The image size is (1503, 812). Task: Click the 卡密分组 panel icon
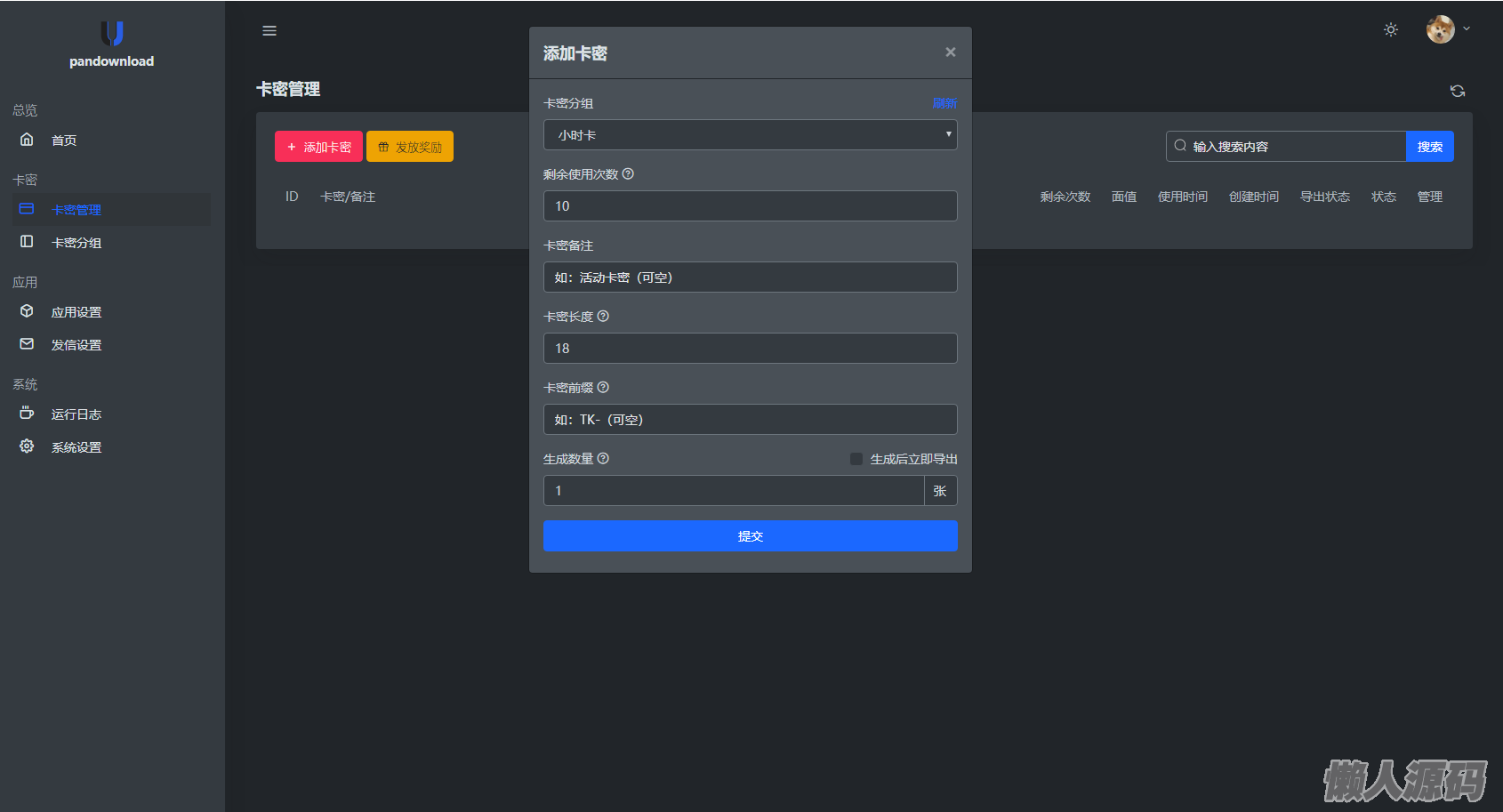pos(27,242)
